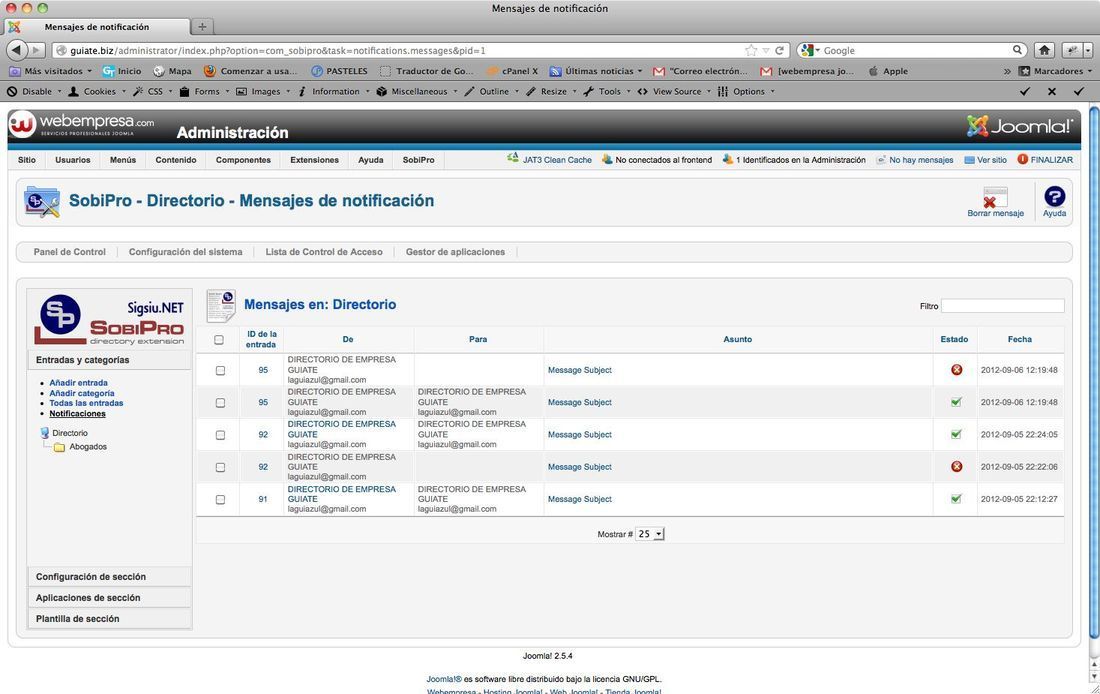1100x694 pixels.
Task: Open a new tab with plus button
Action: [202, 27]
